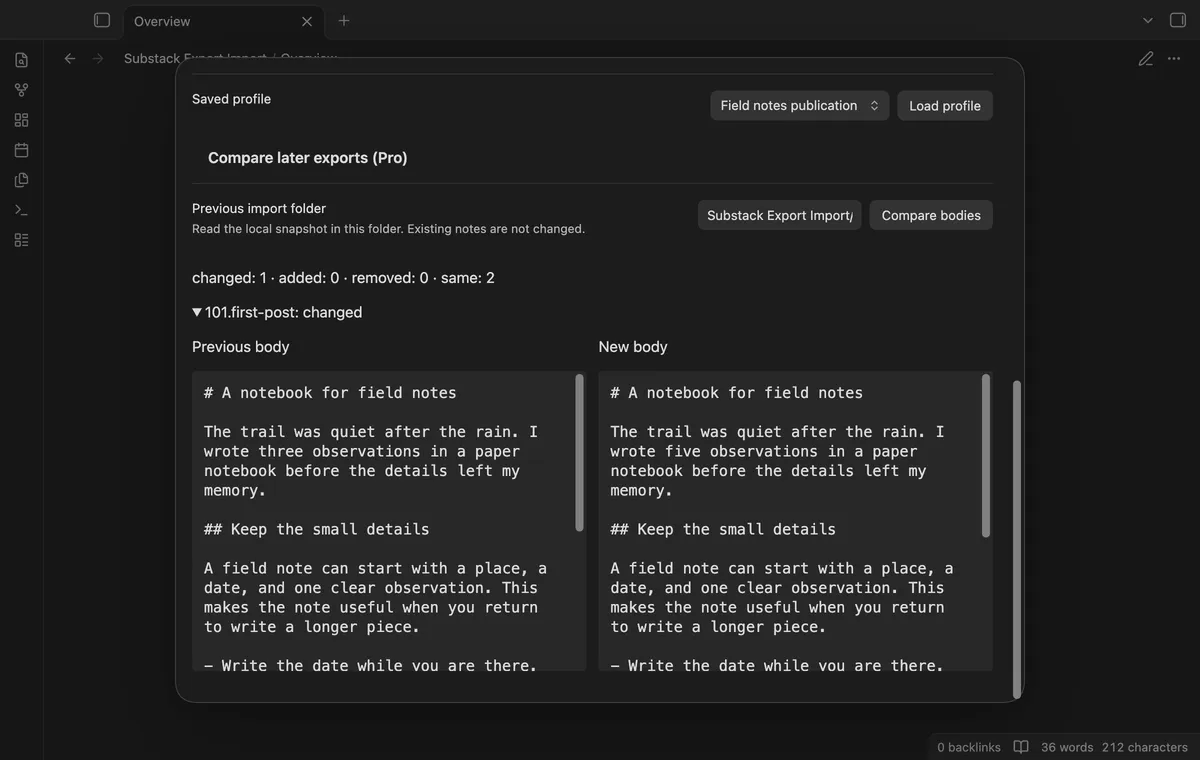
Task: Switch to edit mode pencil icon
Action: coord(1146,59)
